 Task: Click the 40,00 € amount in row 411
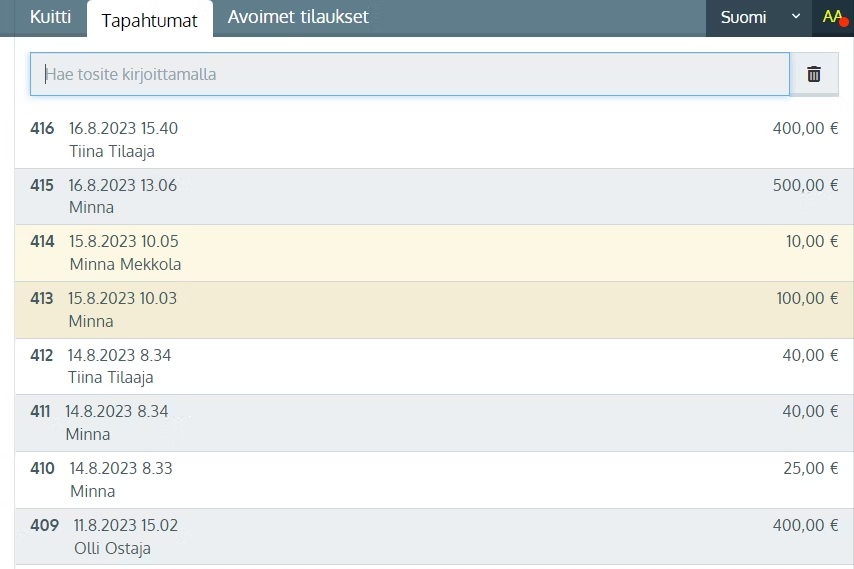click(810, 411)
